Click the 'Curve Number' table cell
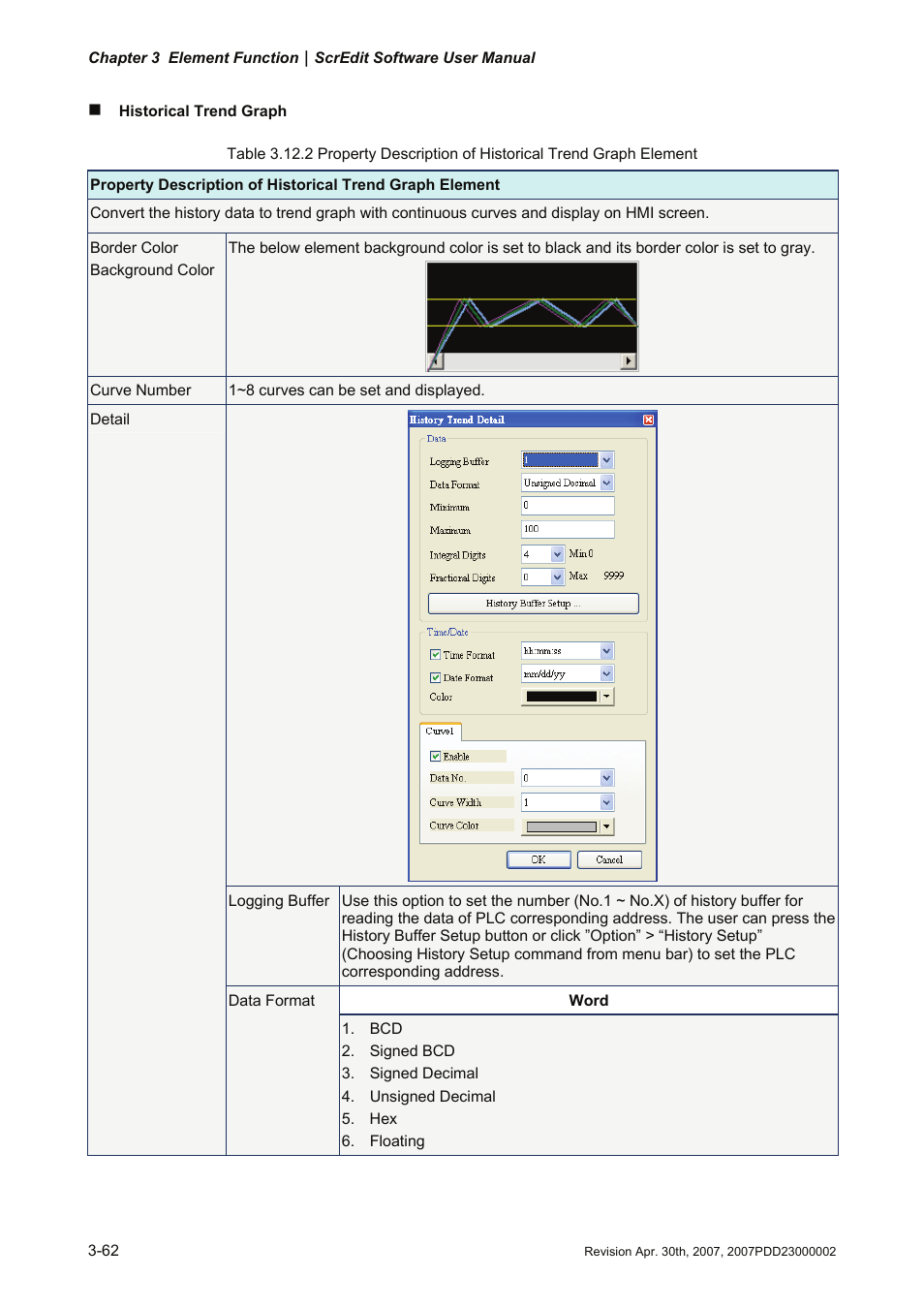The width and height of the screenshot is (924, 1309). [157, 390]
